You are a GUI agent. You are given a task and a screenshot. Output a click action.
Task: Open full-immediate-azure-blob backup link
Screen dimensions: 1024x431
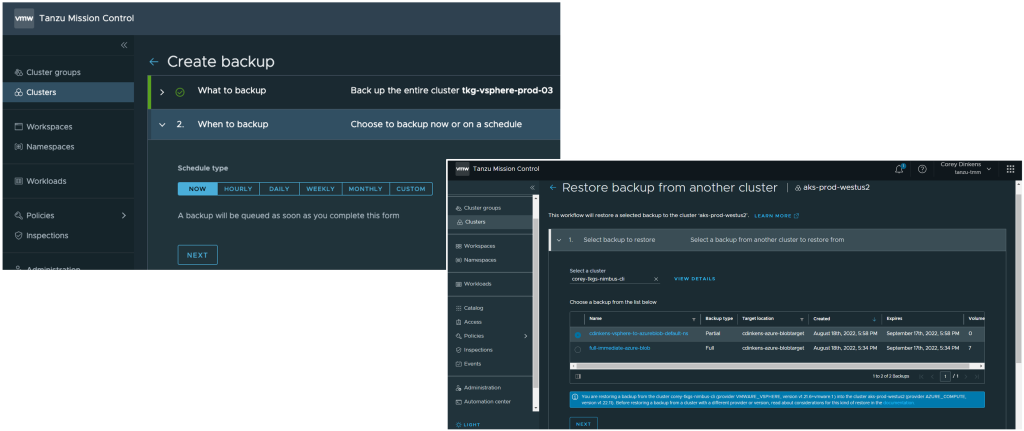coord(620,348)
